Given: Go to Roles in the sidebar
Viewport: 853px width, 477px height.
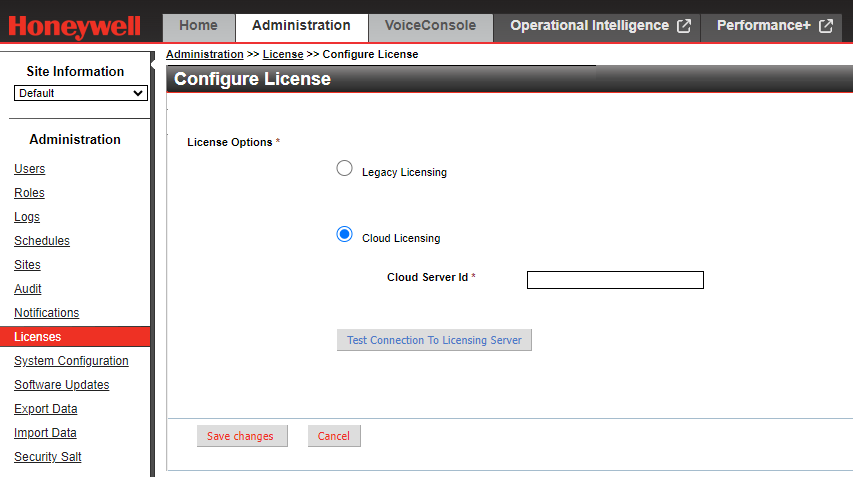Looking at the screenshot, I should coord(29,193).
